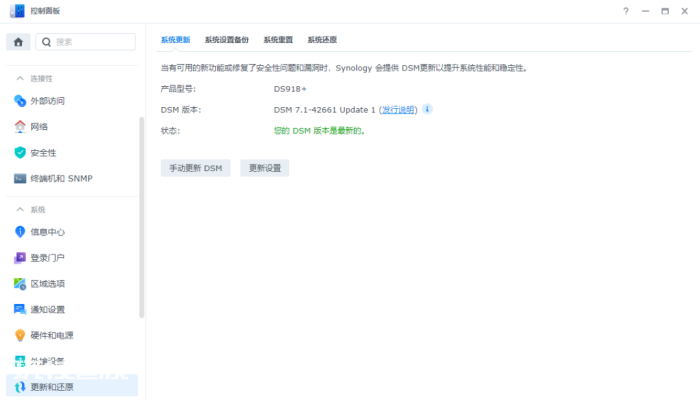Click DSM 7.1-42661 Update 1 version text
Image resolution: width=700 pixels, height=400 pixels.
click(325, 110)
